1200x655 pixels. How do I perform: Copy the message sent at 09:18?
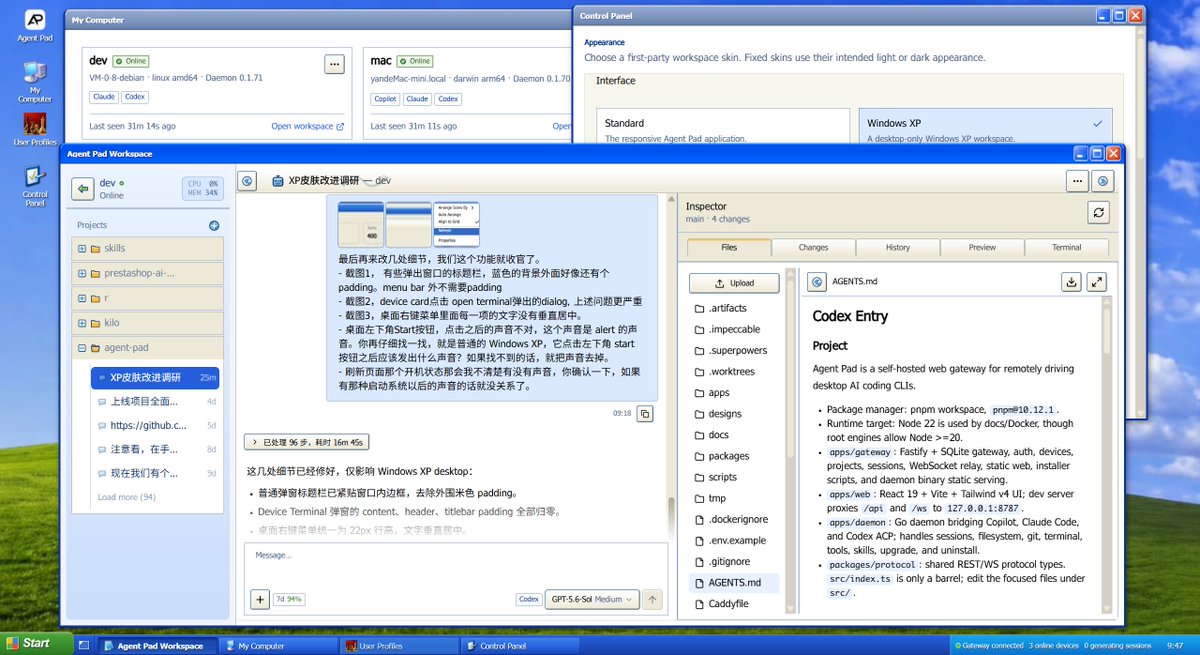point(646,413)
